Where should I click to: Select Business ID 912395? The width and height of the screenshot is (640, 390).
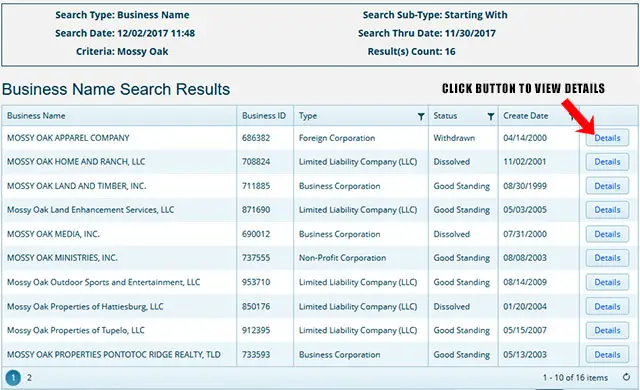click(x=256, y=330)
